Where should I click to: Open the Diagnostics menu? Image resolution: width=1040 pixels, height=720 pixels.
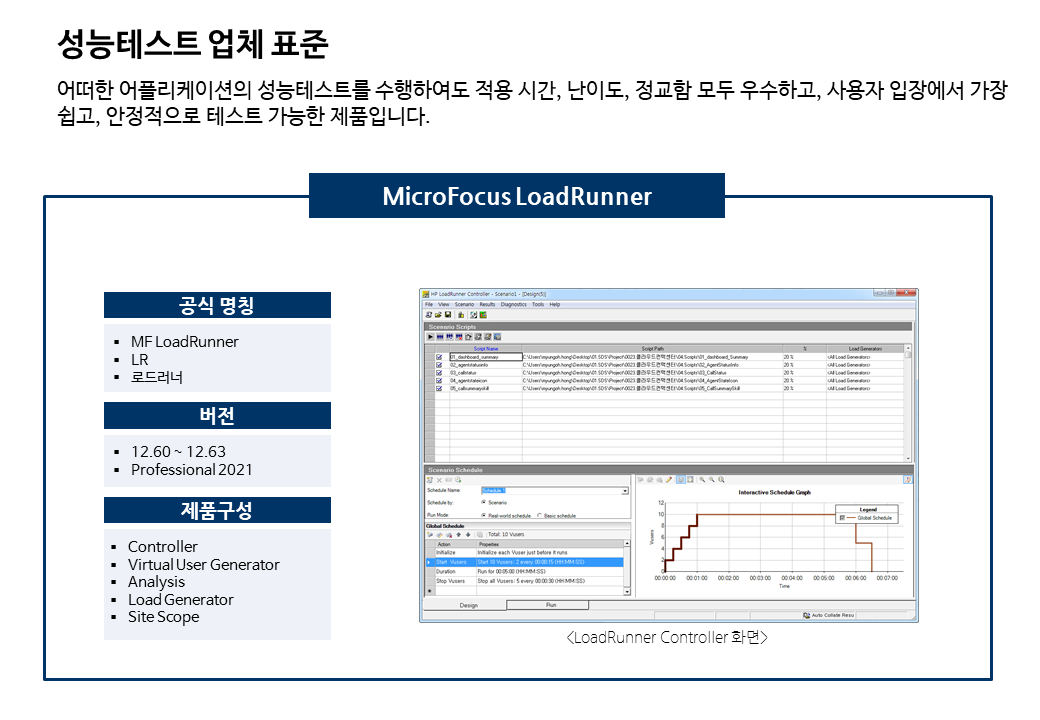(513, 304)
